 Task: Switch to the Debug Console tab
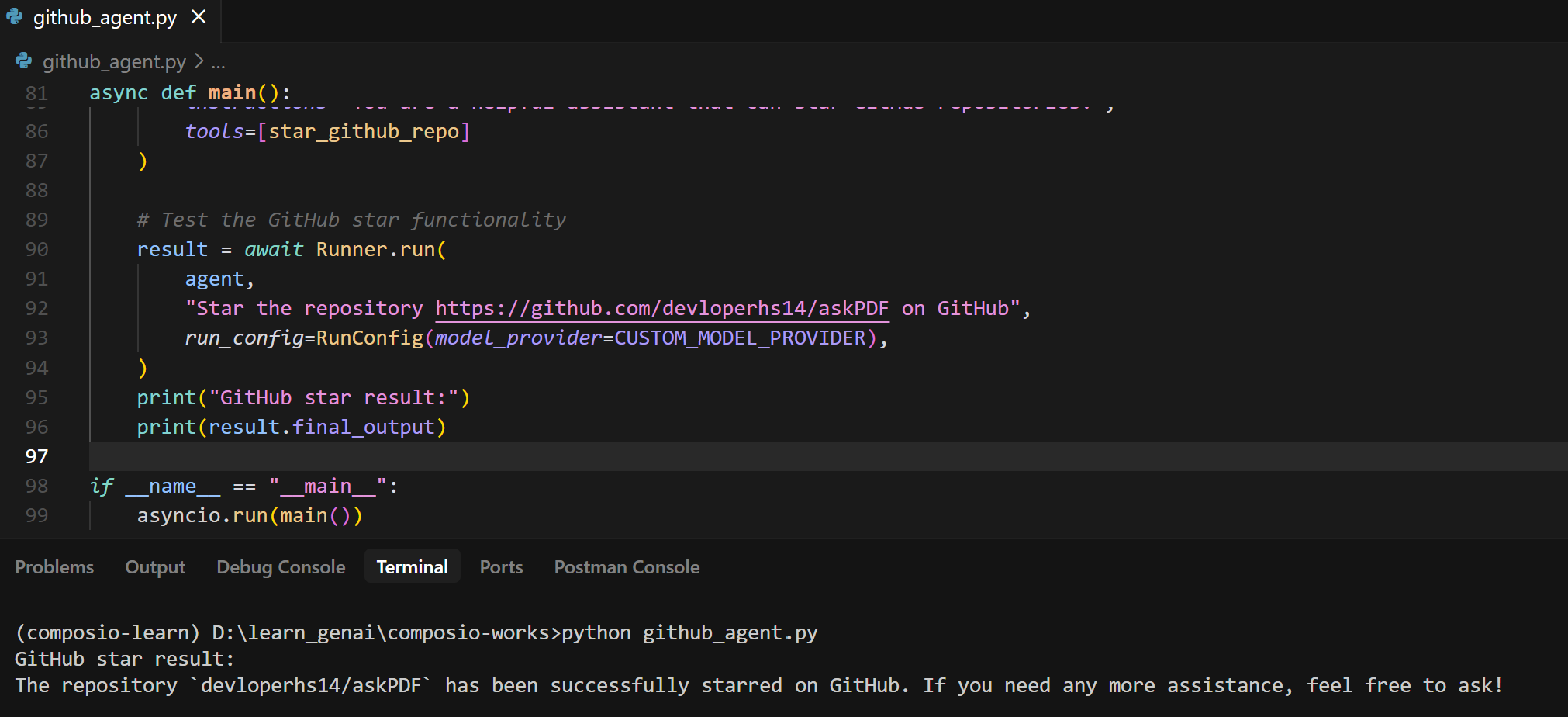pos(281,567)
